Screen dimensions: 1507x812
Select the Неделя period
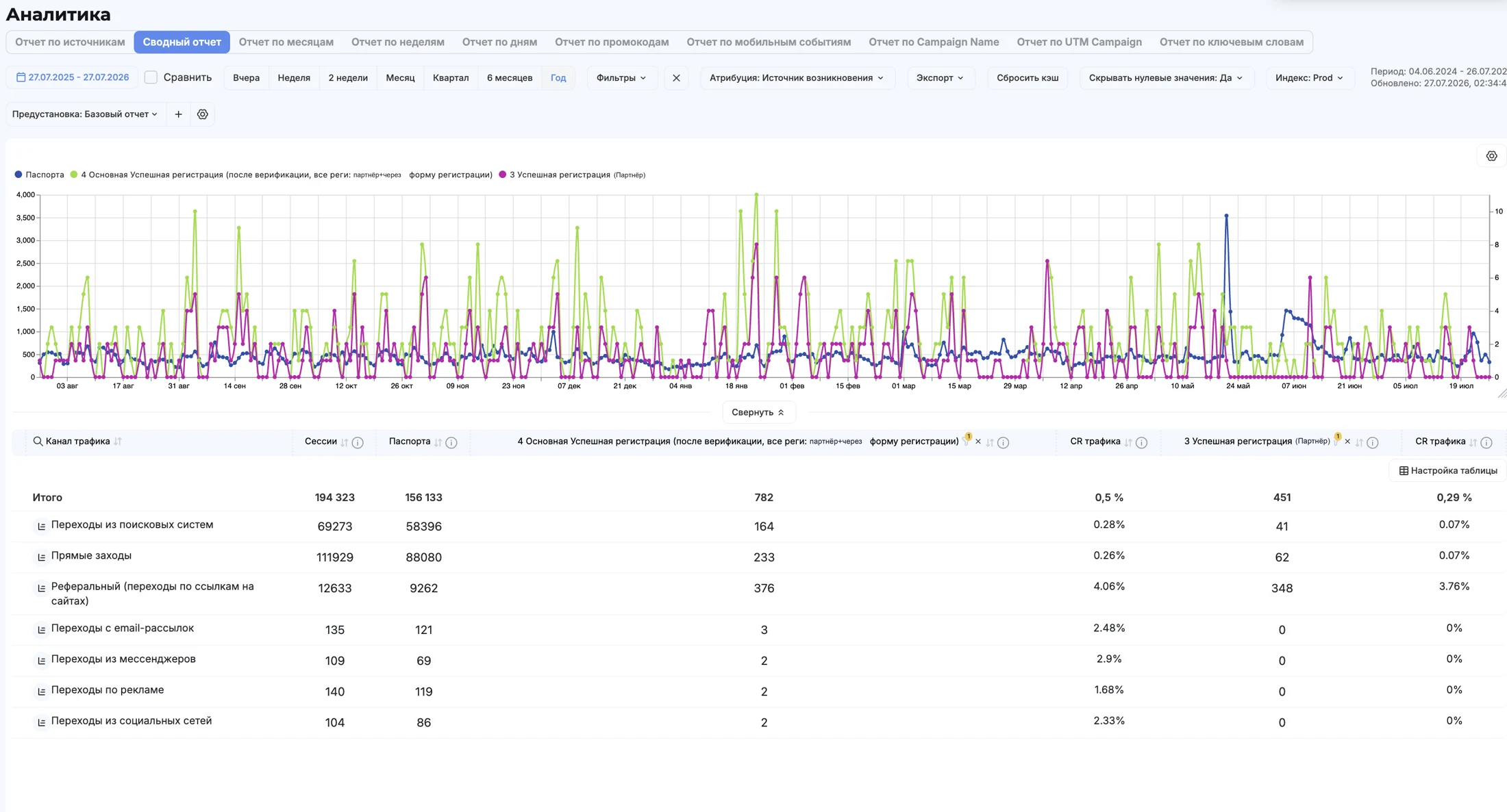pos(294,78)
